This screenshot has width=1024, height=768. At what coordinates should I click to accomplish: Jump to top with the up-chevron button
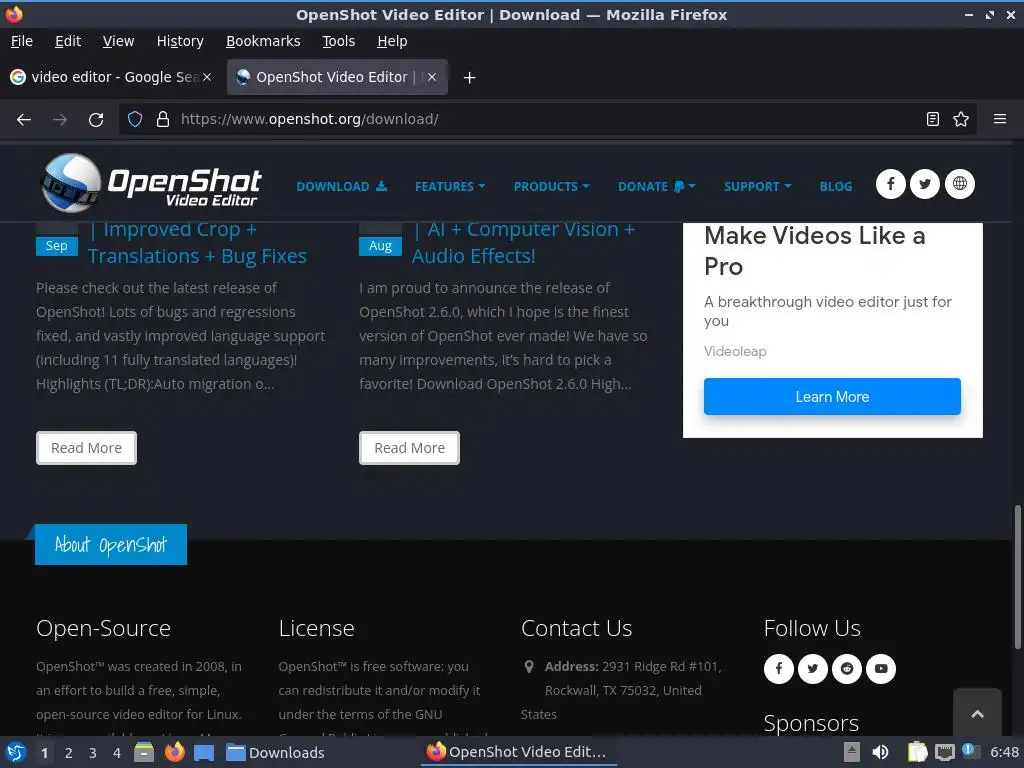click(x=977, y=713)
